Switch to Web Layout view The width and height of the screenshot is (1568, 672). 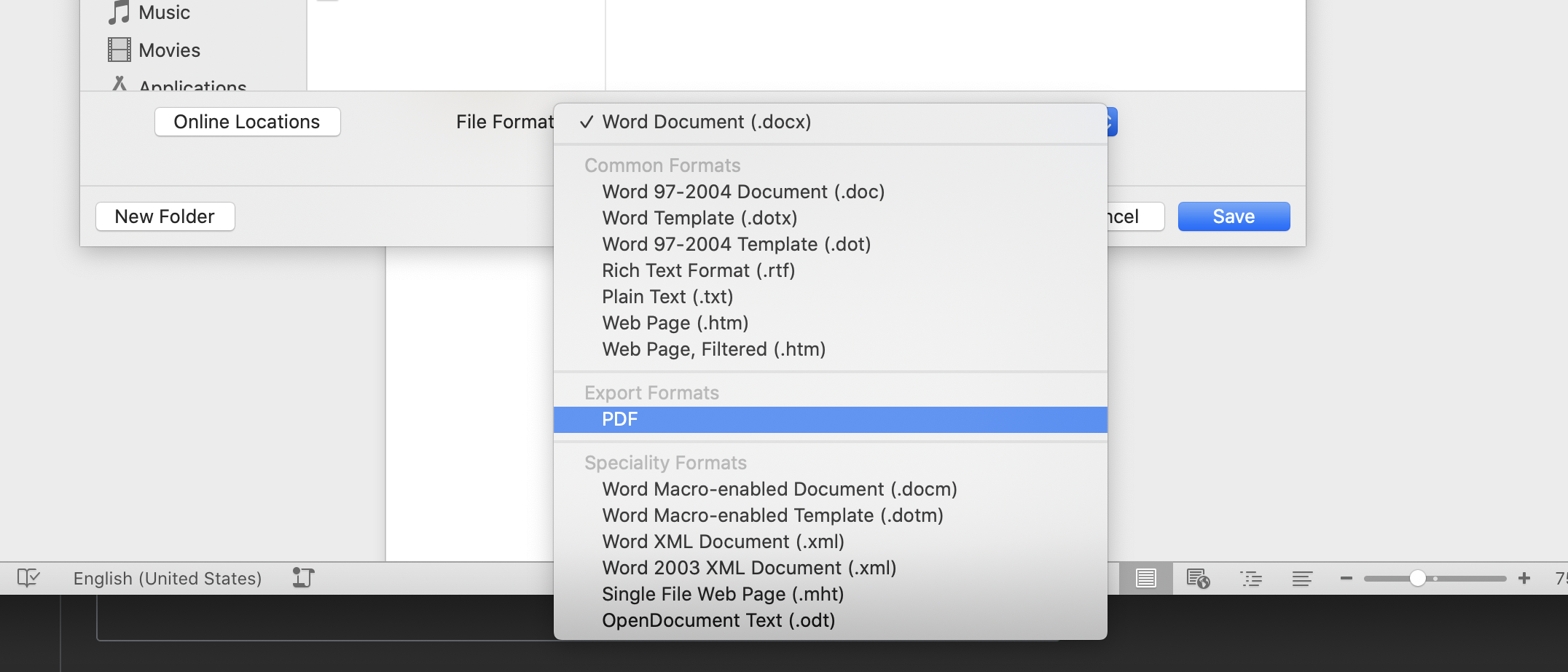point(1198,579)
